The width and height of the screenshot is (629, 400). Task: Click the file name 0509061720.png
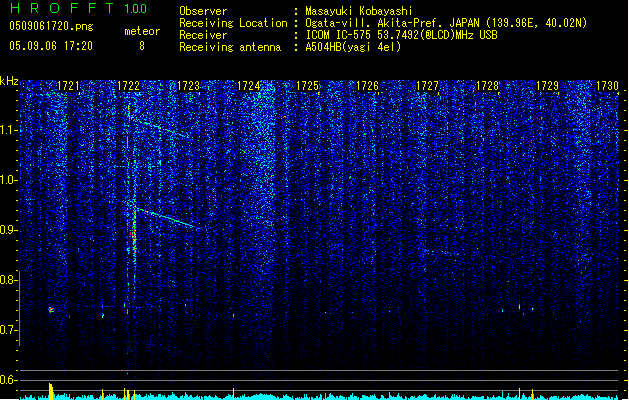pos(51,27)
